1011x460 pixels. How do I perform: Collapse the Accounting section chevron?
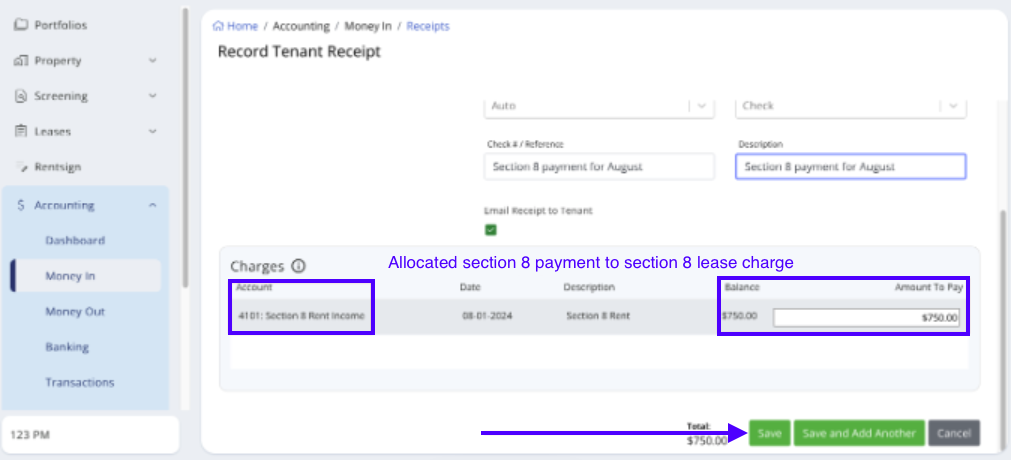tap(152, 205)
